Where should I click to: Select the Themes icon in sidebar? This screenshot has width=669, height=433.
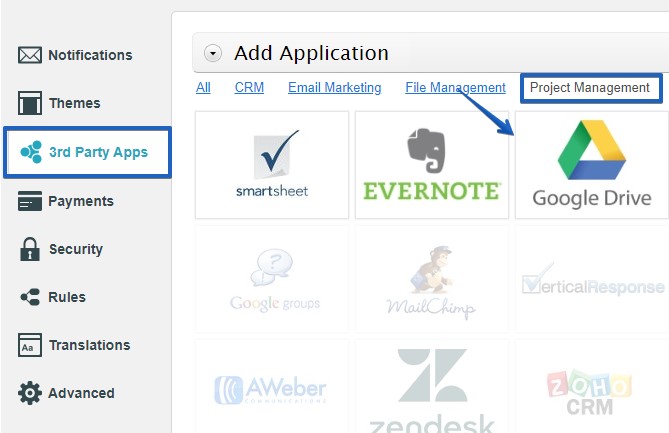coord(30,103)
